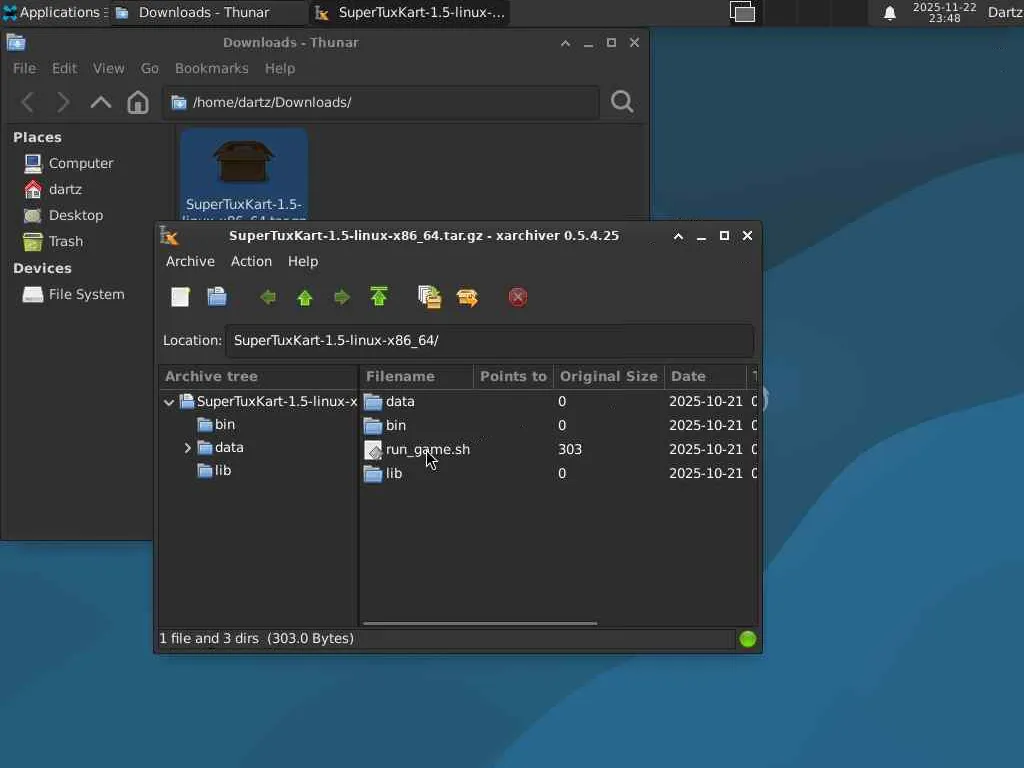Open the Thunar File menu
Viewport: 1024px width, 768px height.
coord(25,69)
